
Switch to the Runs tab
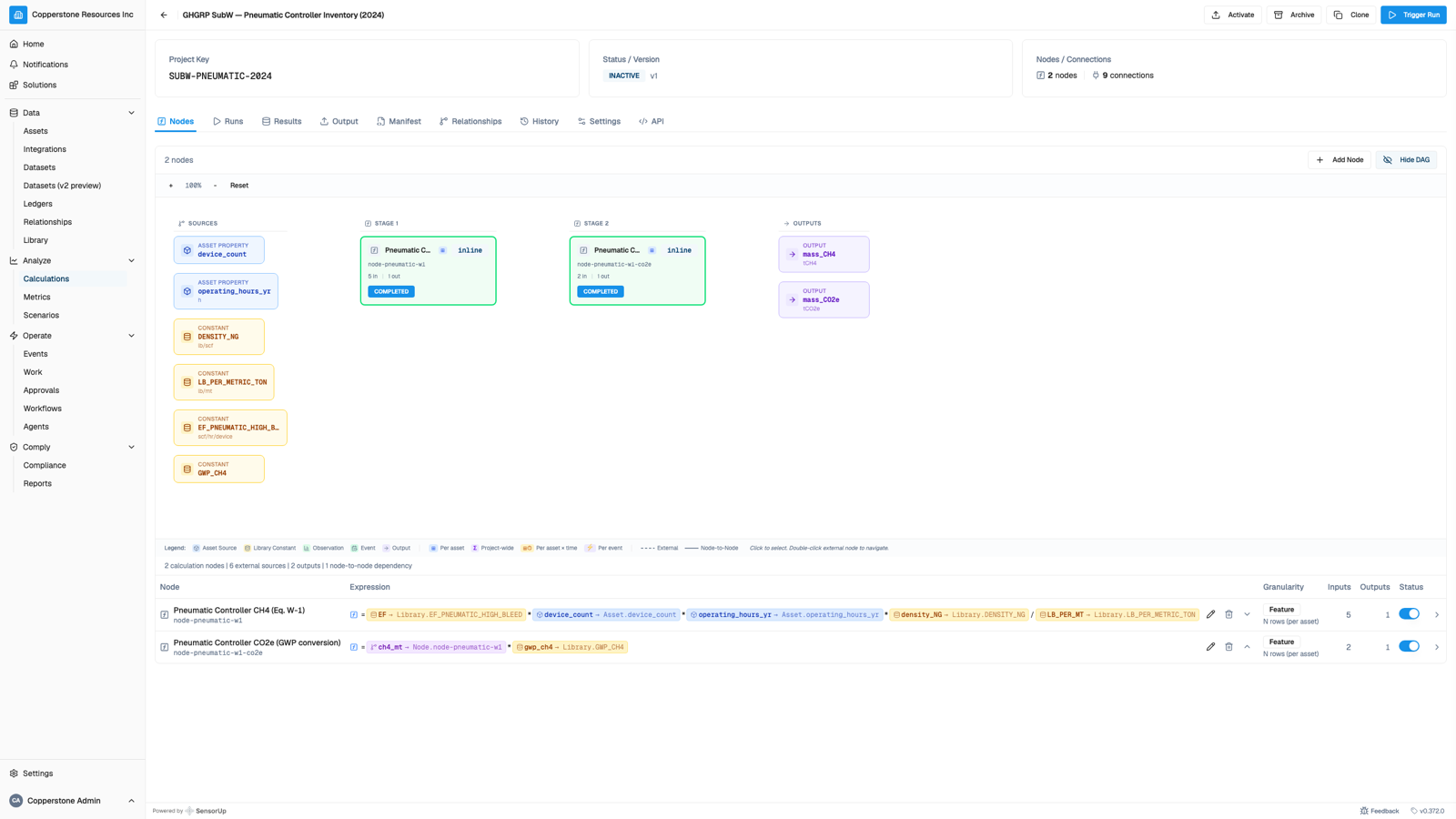click(227, 121)
